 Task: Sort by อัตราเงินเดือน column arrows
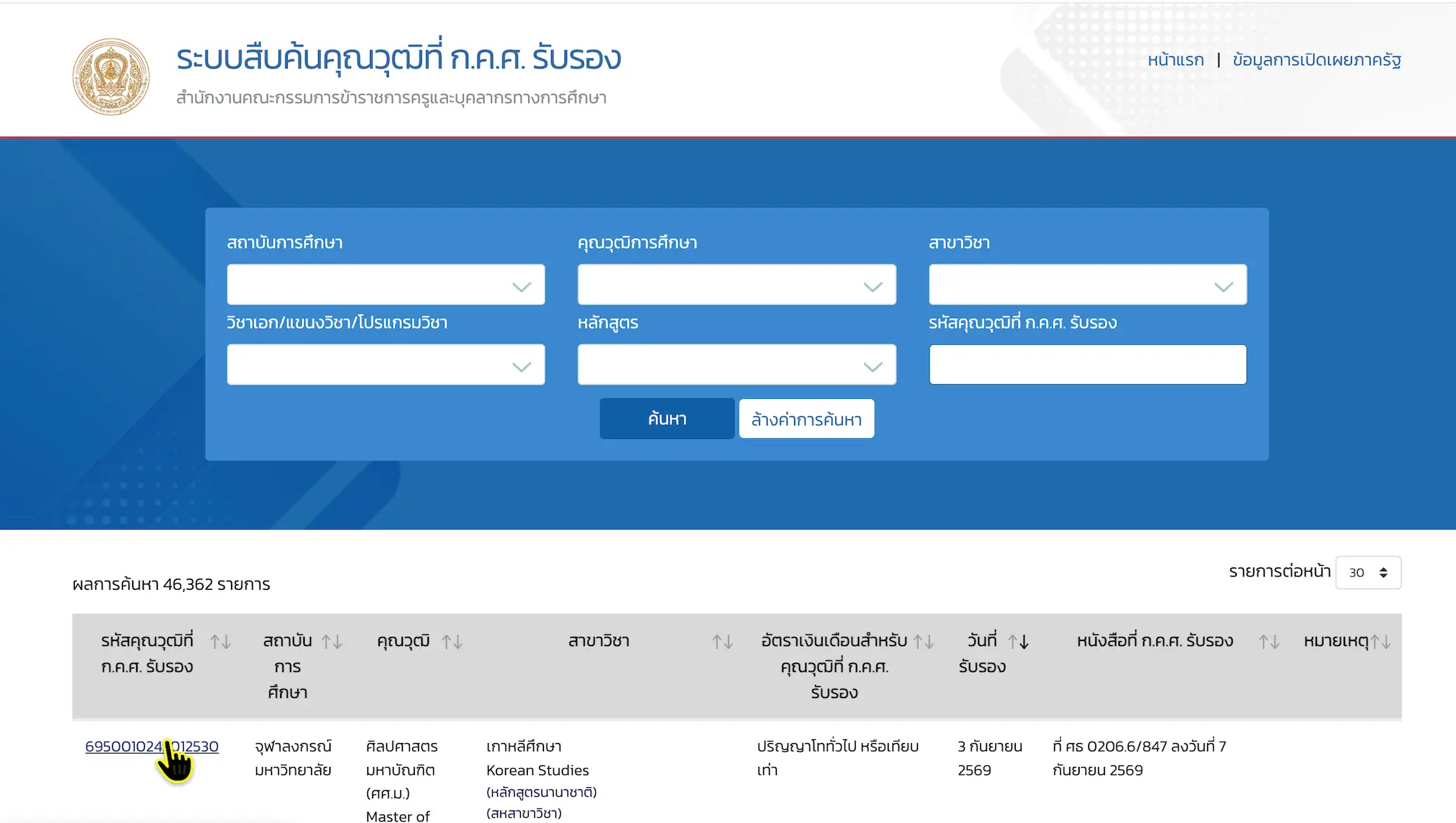923,641
